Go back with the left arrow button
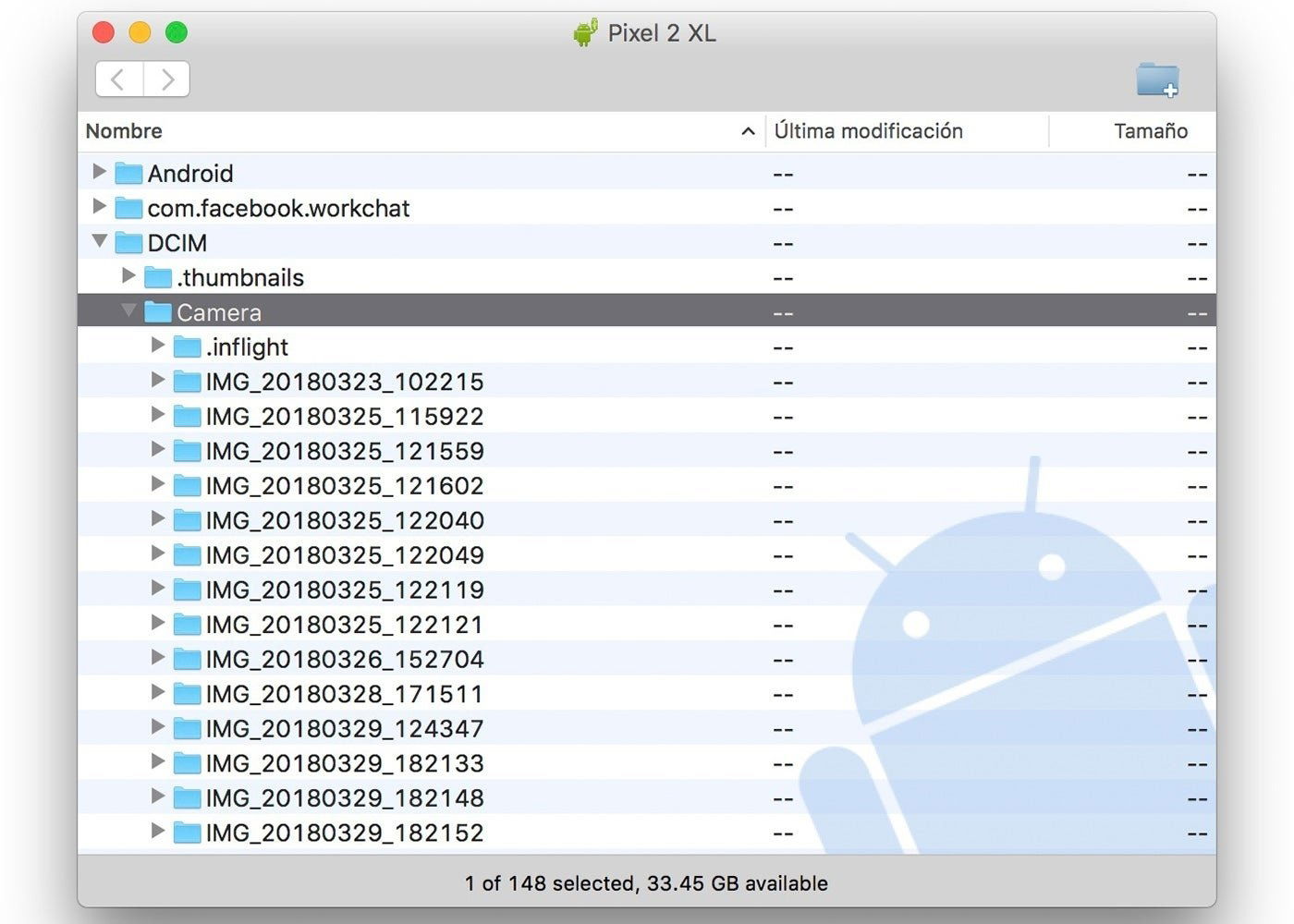The image size is (1294, 924). click(x=119, y=79)
